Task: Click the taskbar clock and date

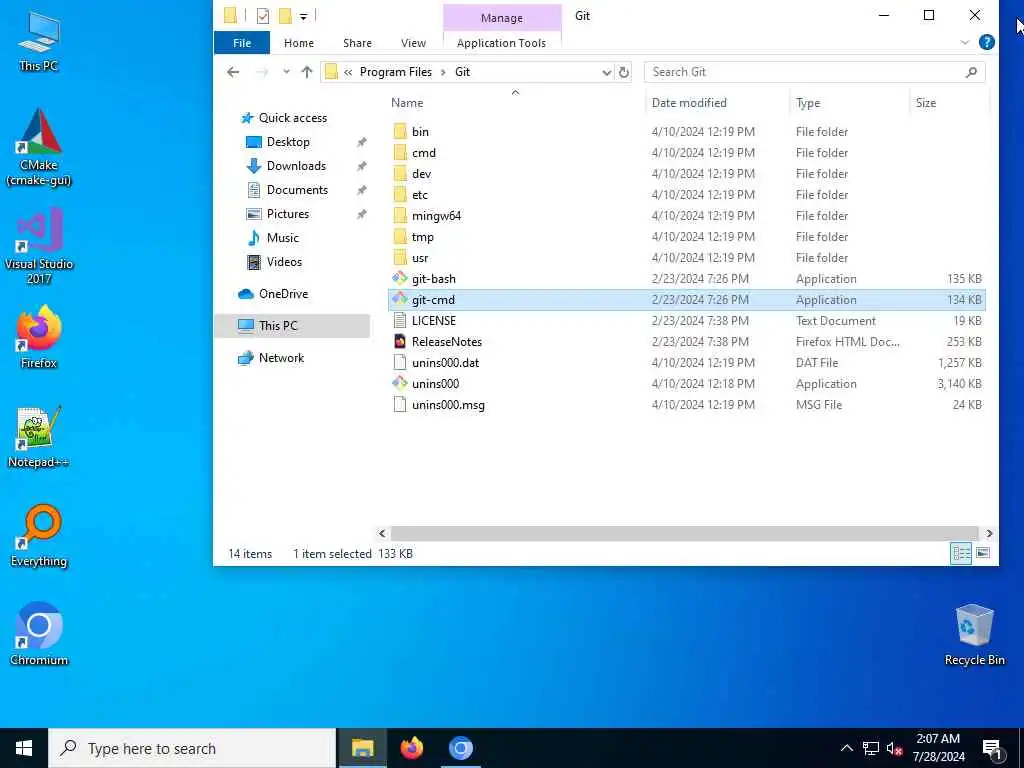Action: pyautogui.click(x=938, y=748)
